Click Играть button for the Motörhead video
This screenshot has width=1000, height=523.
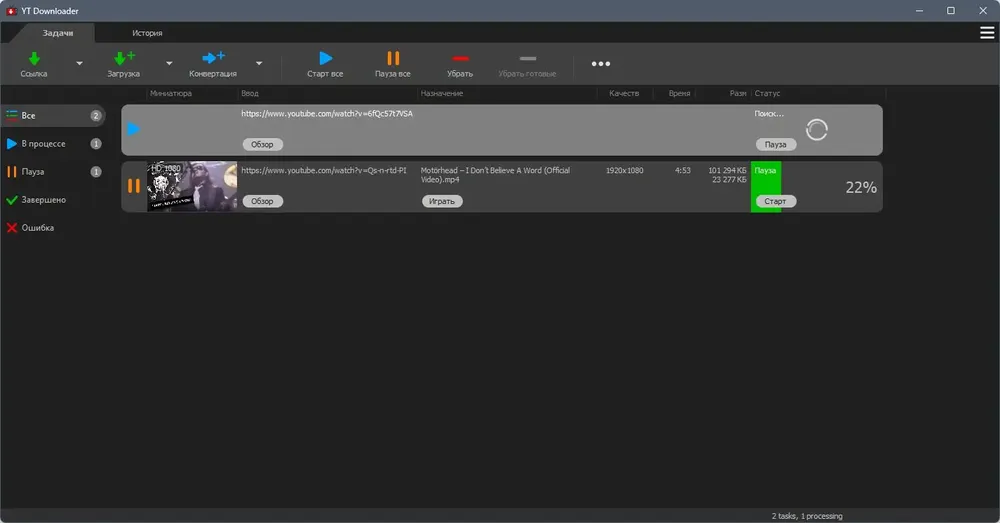click(x=442, y=201)
